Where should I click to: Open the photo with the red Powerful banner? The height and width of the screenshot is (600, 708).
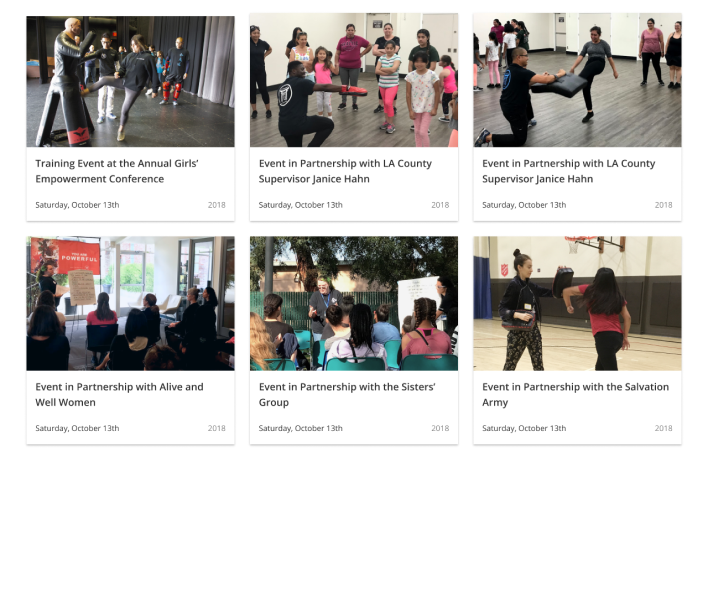(x=130, y=303)
